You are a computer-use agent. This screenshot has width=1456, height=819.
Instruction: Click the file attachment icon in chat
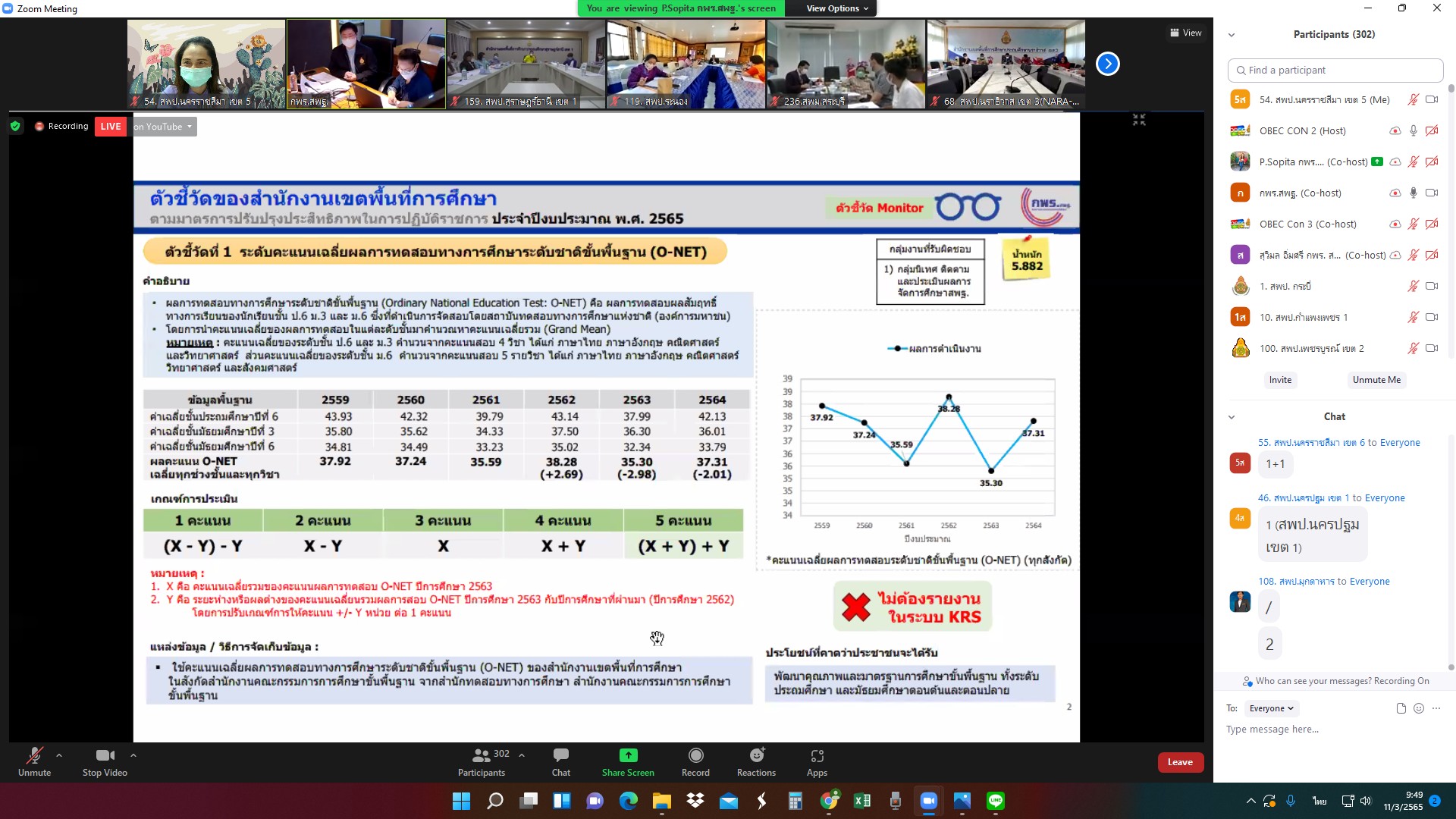[x=1401, y=708]
